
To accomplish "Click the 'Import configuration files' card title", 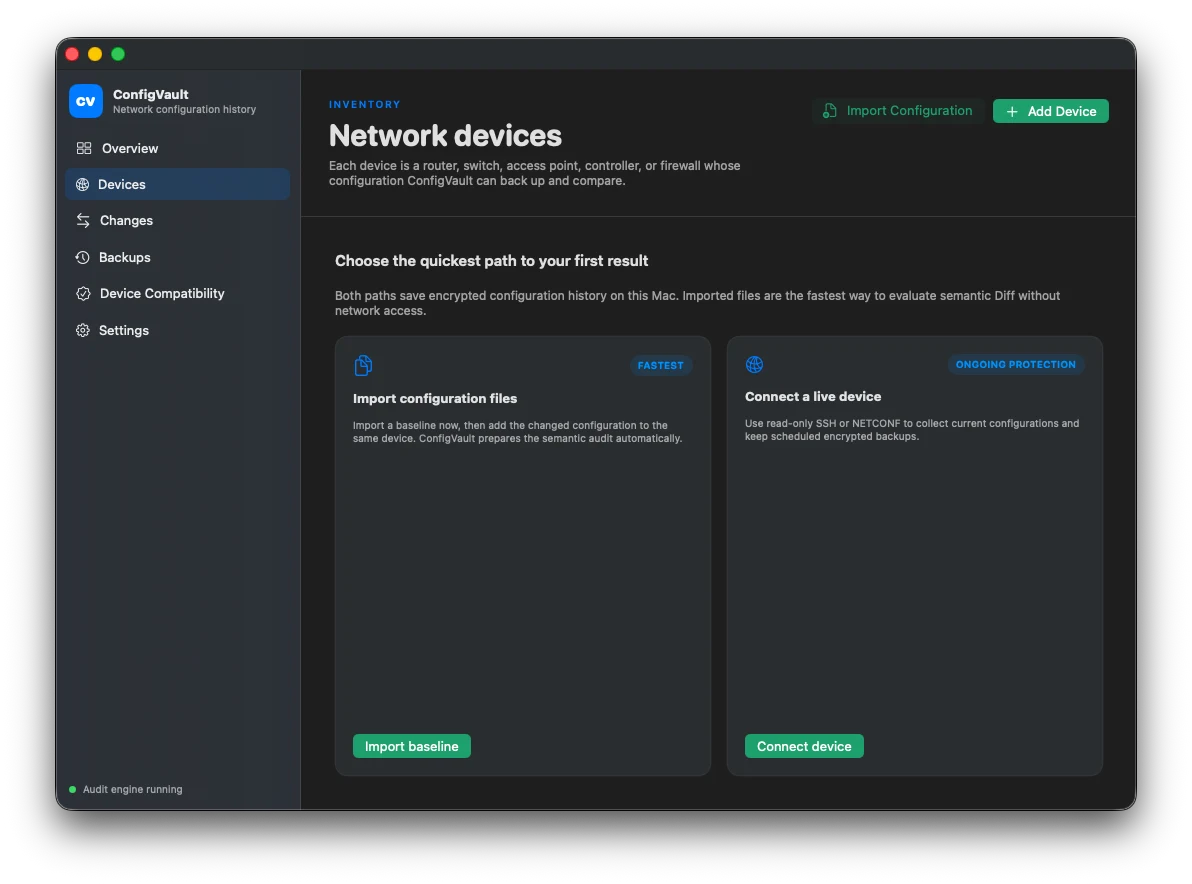I will 435,398.
